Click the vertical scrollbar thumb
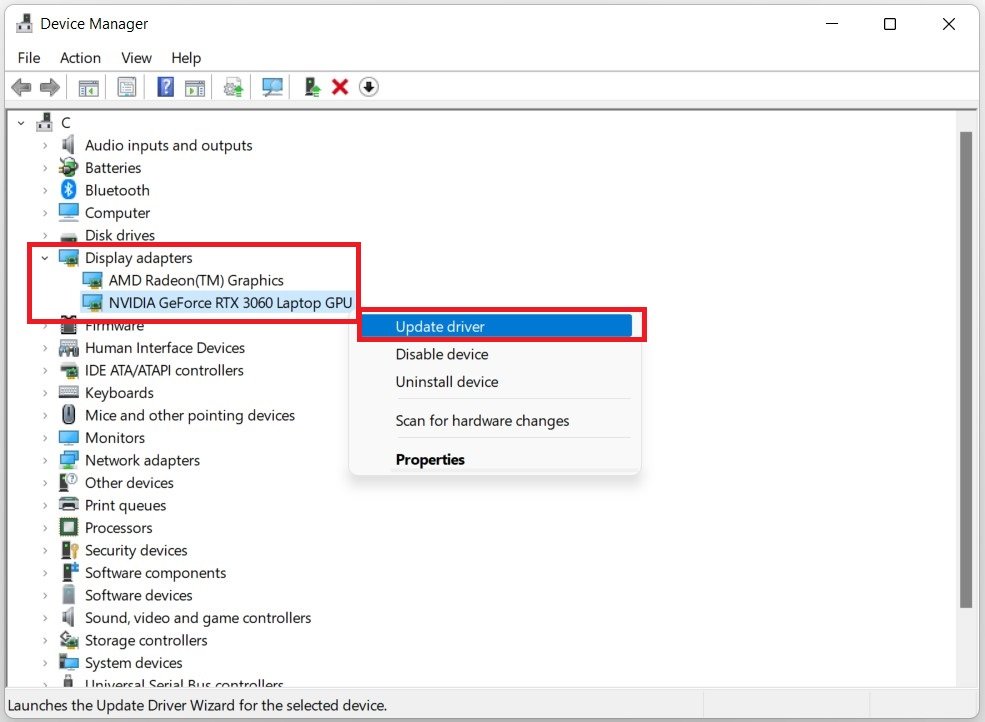The width and height of the screenshot is (985, 722). (x=966, y=369)
